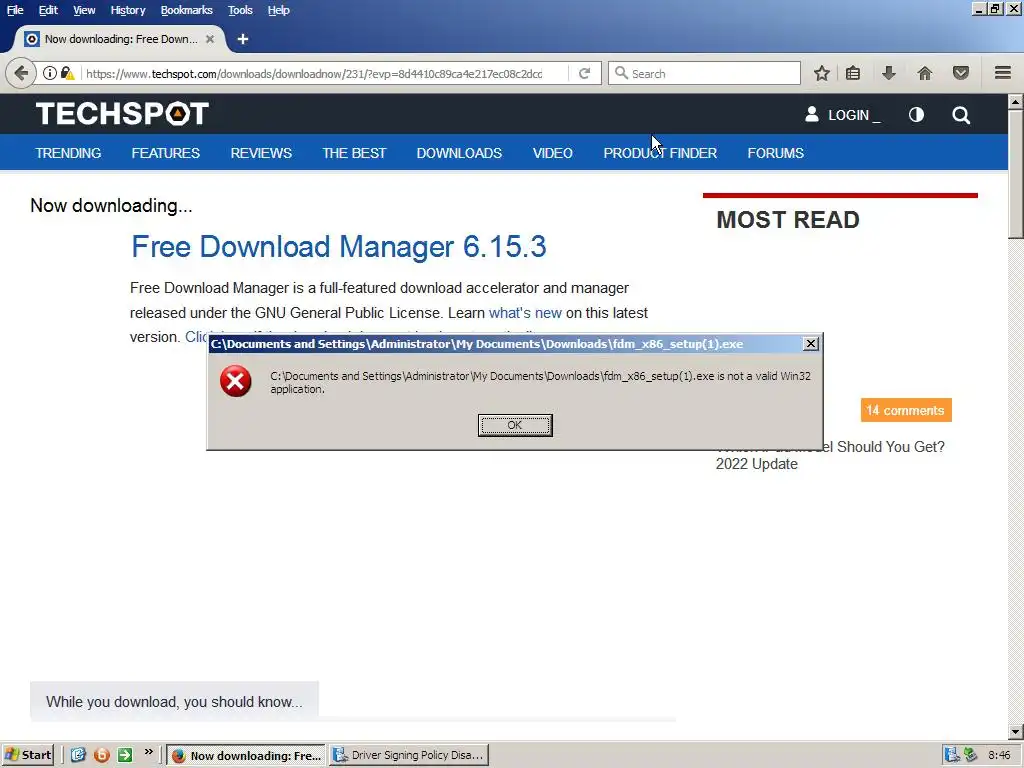Open THE BEST section
The image size is (1024, 768).
355,153
